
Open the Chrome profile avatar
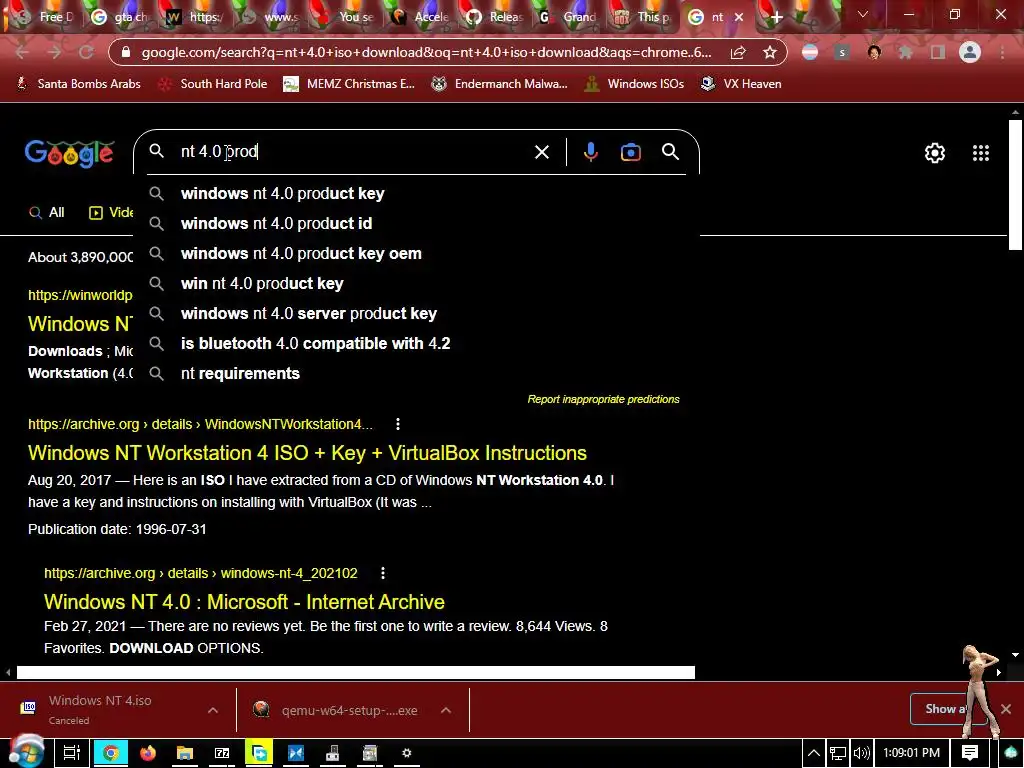coord(970,52)
